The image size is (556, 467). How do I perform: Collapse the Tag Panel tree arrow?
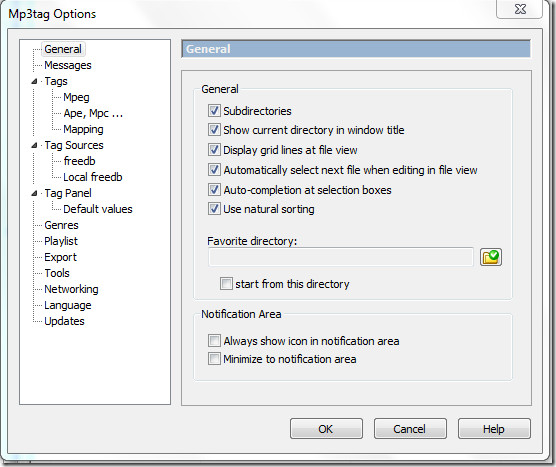34,193
